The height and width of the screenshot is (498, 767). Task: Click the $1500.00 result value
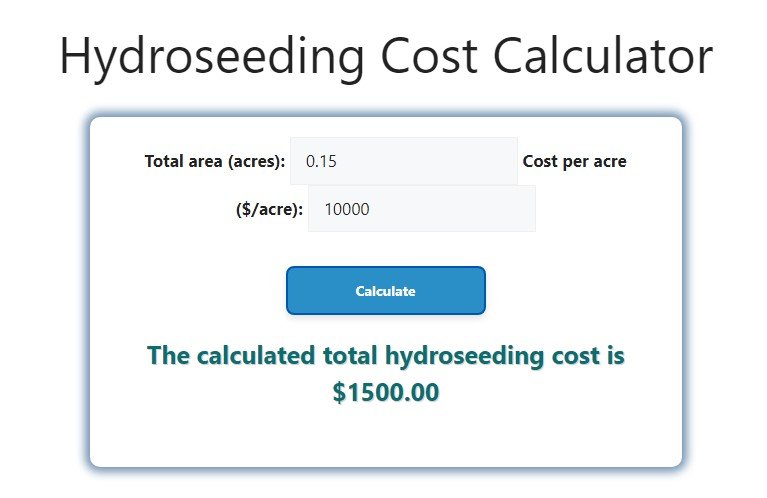point(386,393)
